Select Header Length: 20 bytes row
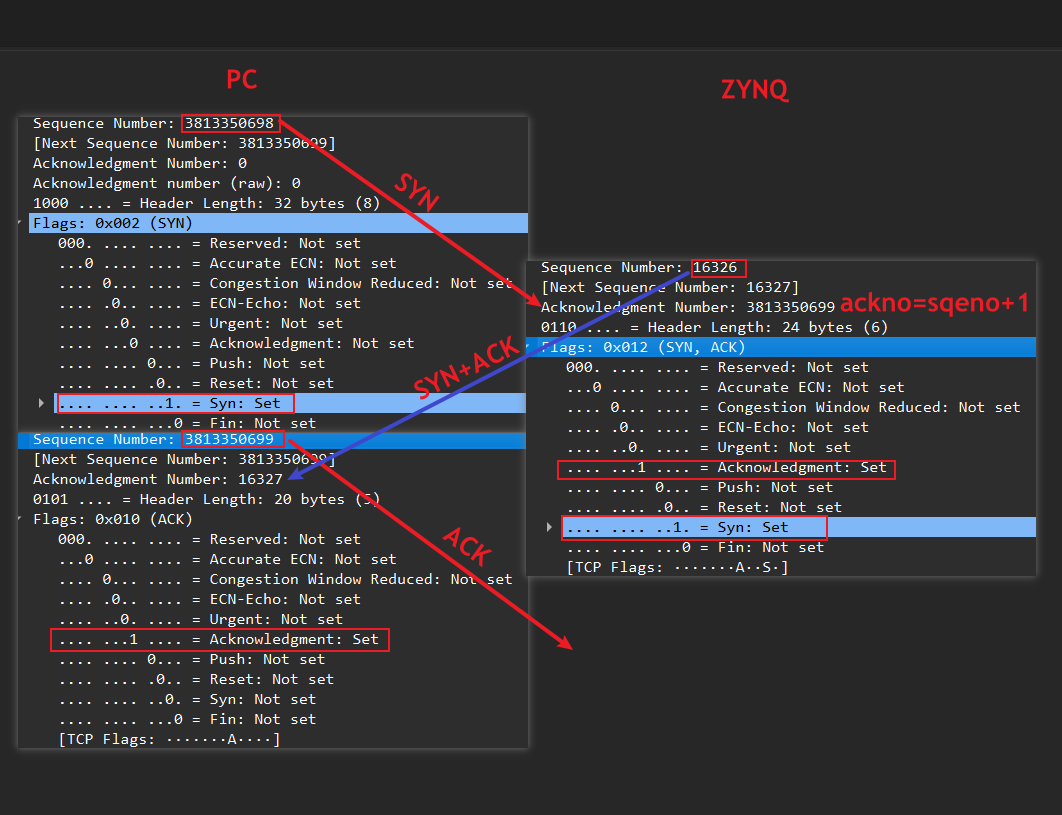Screen dimensions: 1062x815 tap(206, 499)
